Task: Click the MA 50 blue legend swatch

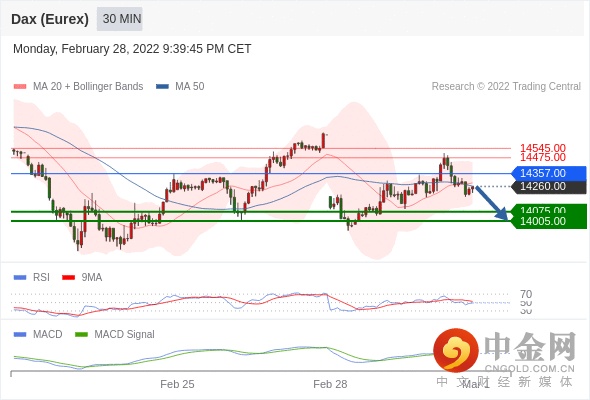Action: (162, 87)
